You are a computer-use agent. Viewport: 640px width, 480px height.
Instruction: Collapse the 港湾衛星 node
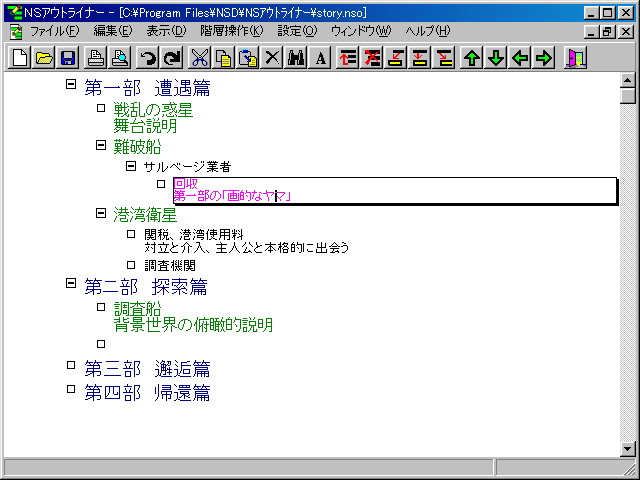coord(101,213)
